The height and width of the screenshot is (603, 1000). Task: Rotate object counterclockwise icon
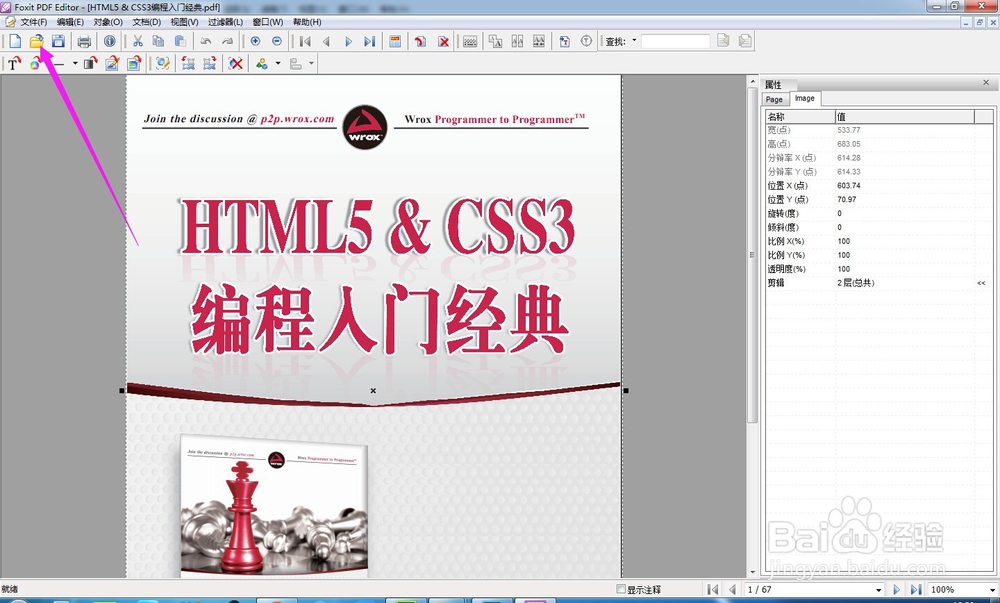point(188,63)
